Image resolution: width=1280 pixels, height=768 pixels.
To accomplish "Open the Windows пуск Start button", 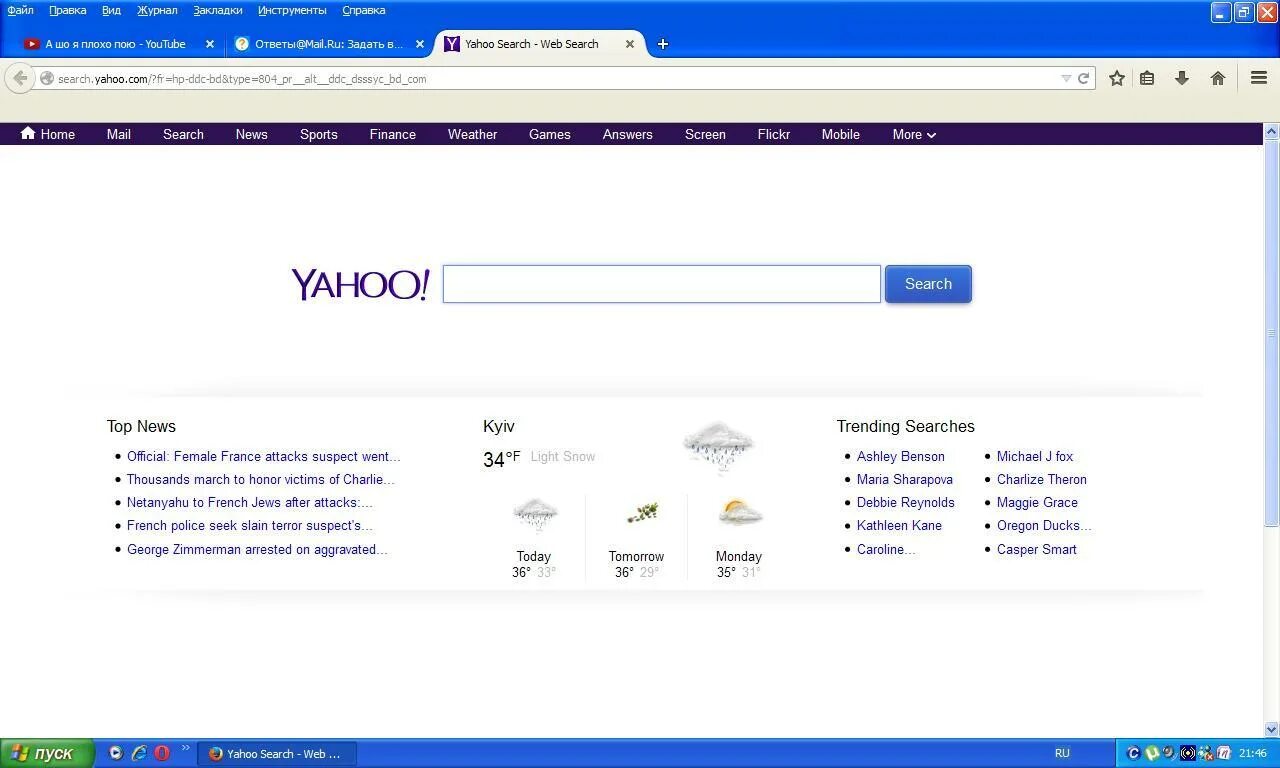I will 47,754.
